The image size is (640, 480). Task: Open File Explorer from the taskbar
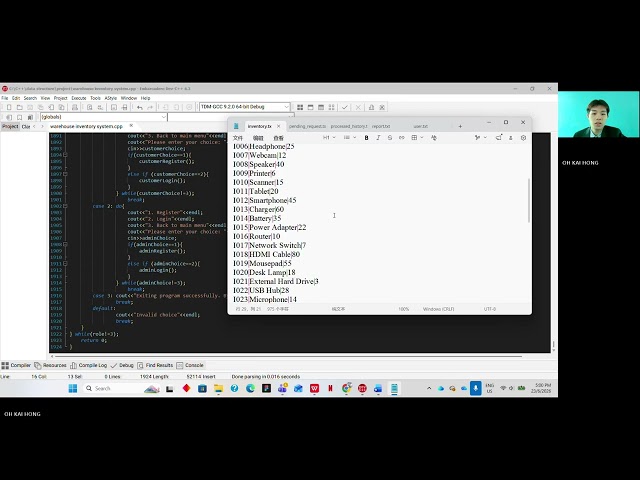pyautogui.click(x=218, y=388)
